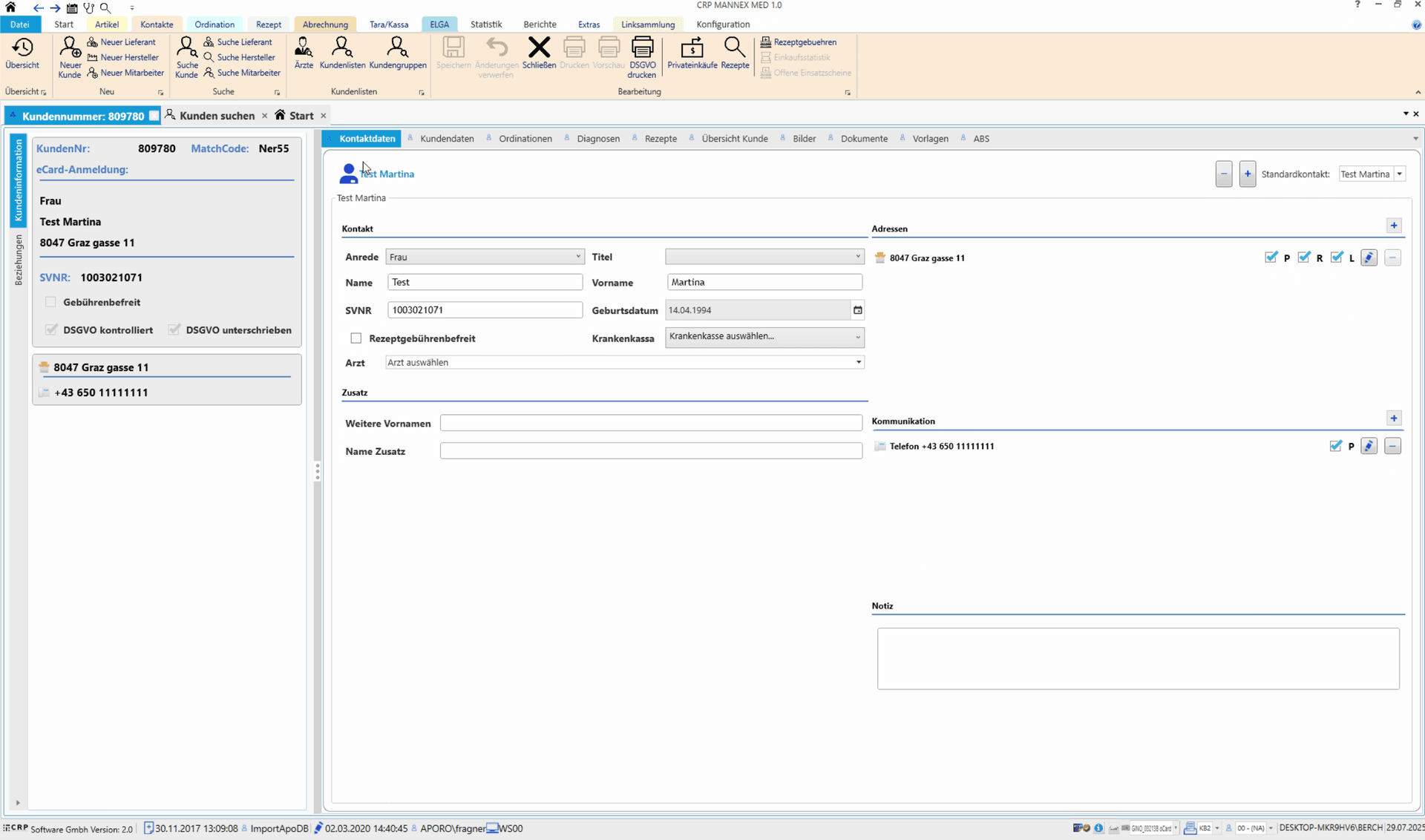The height and width of the screenshot is (840, 1425).
Task: Click the panel splitter grip
Action: coord(317,472)
